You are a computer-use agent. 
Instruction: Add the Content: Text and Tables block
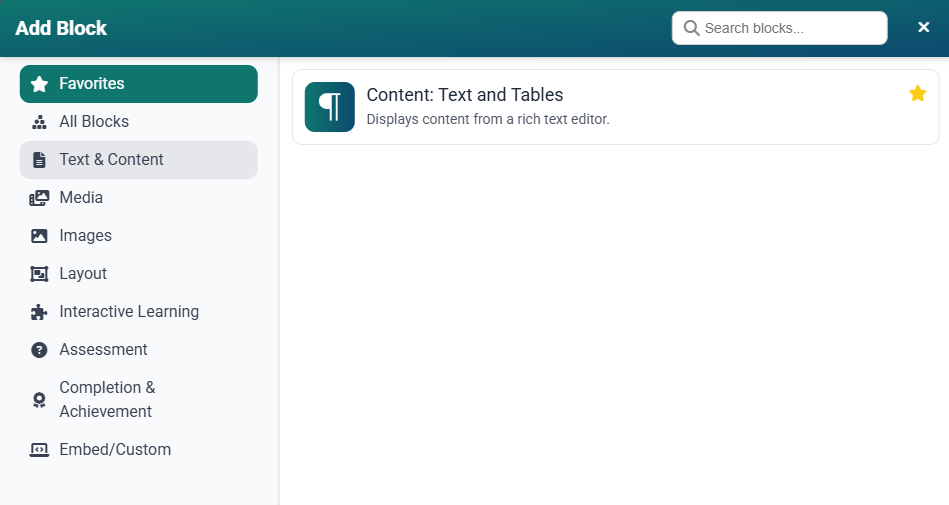pos(616,107)
